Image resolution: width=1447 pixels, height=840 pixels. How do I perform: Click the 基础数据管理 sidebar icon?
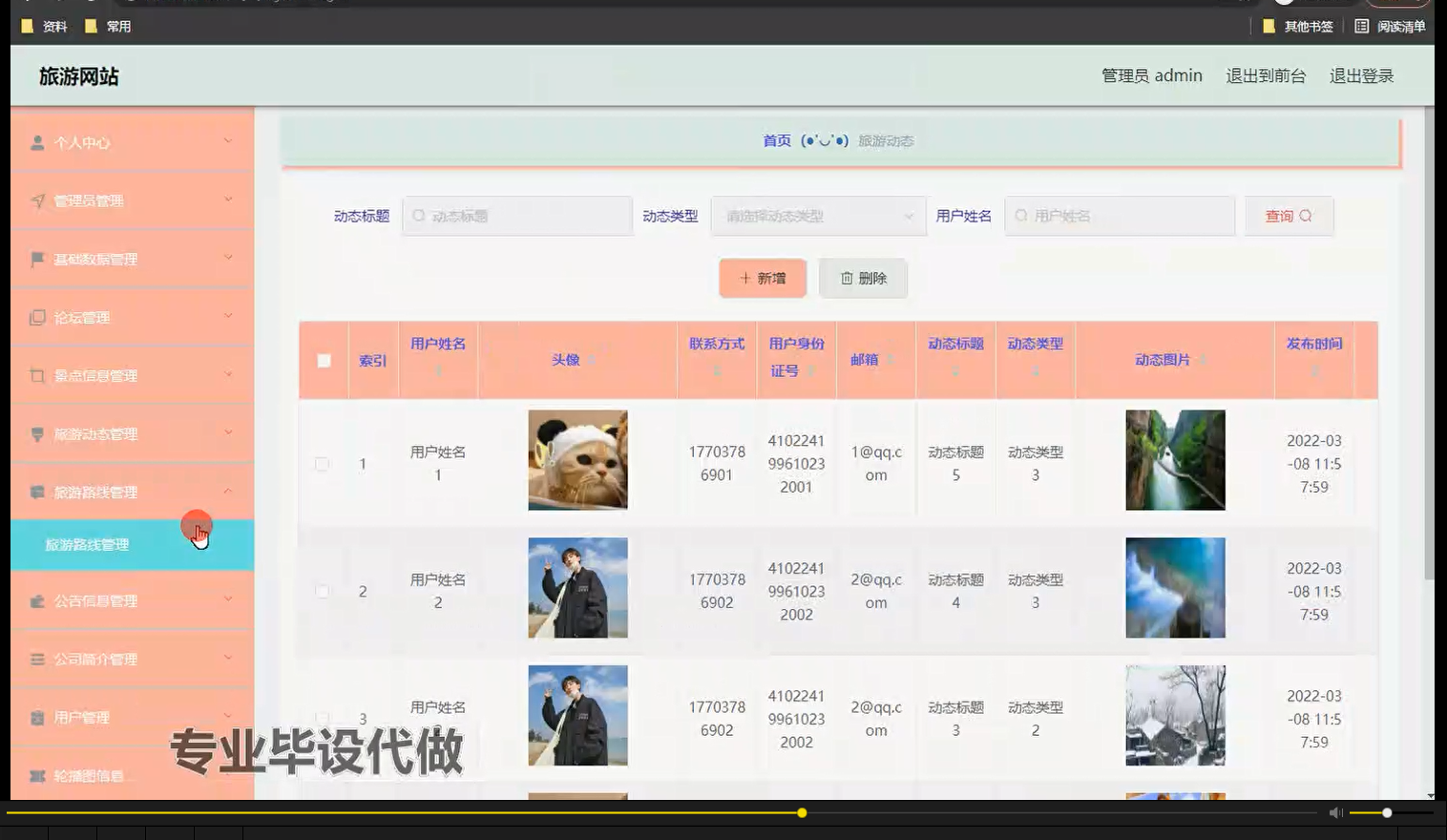coord(36,259)
